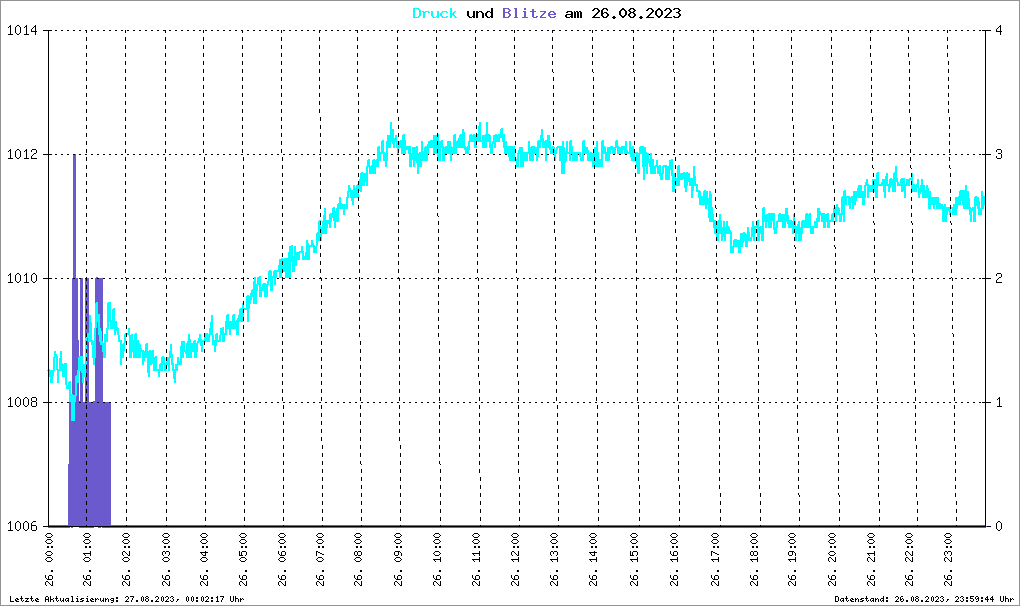Click the right axis value 2
1020x606 pixels.
(999, 278)
